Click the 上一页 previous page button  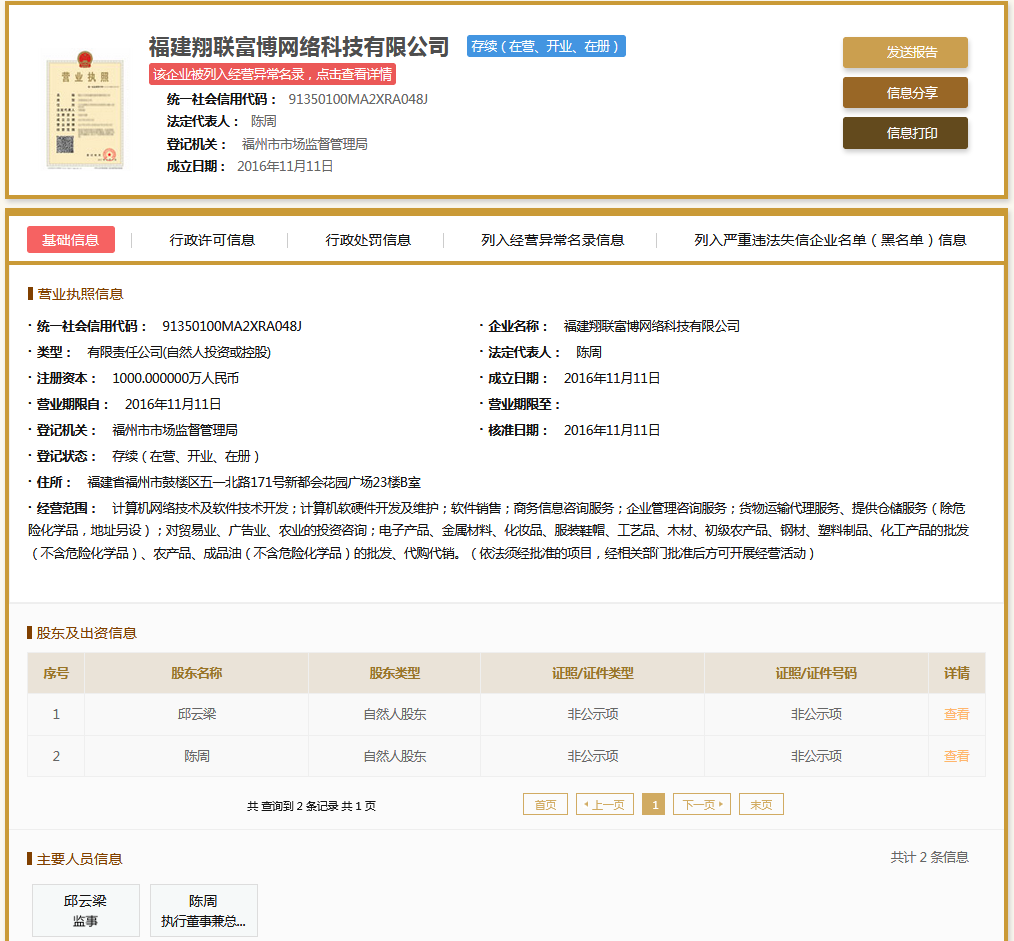(605, 805)
